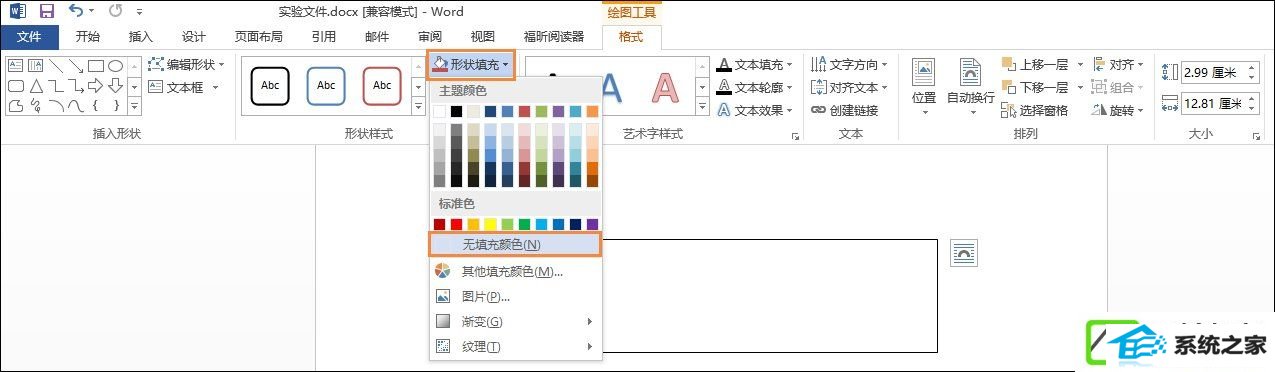This screenshot has height=372, width=1275.
Task: Pick the Arrow line shape
Action: click(76, 65)
